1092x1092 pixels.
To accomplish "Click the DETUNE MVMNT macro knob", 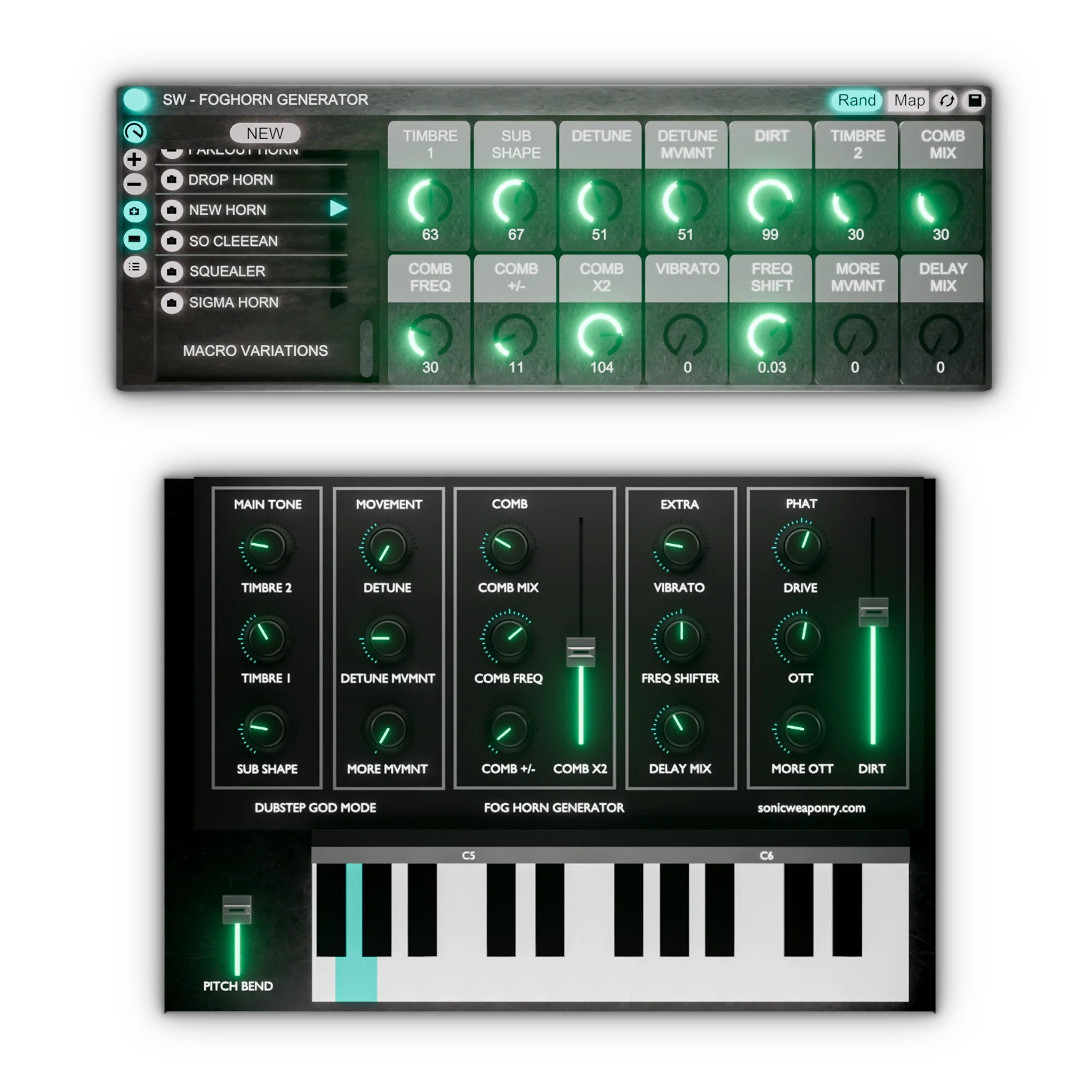I will click(x=685, y=202).
